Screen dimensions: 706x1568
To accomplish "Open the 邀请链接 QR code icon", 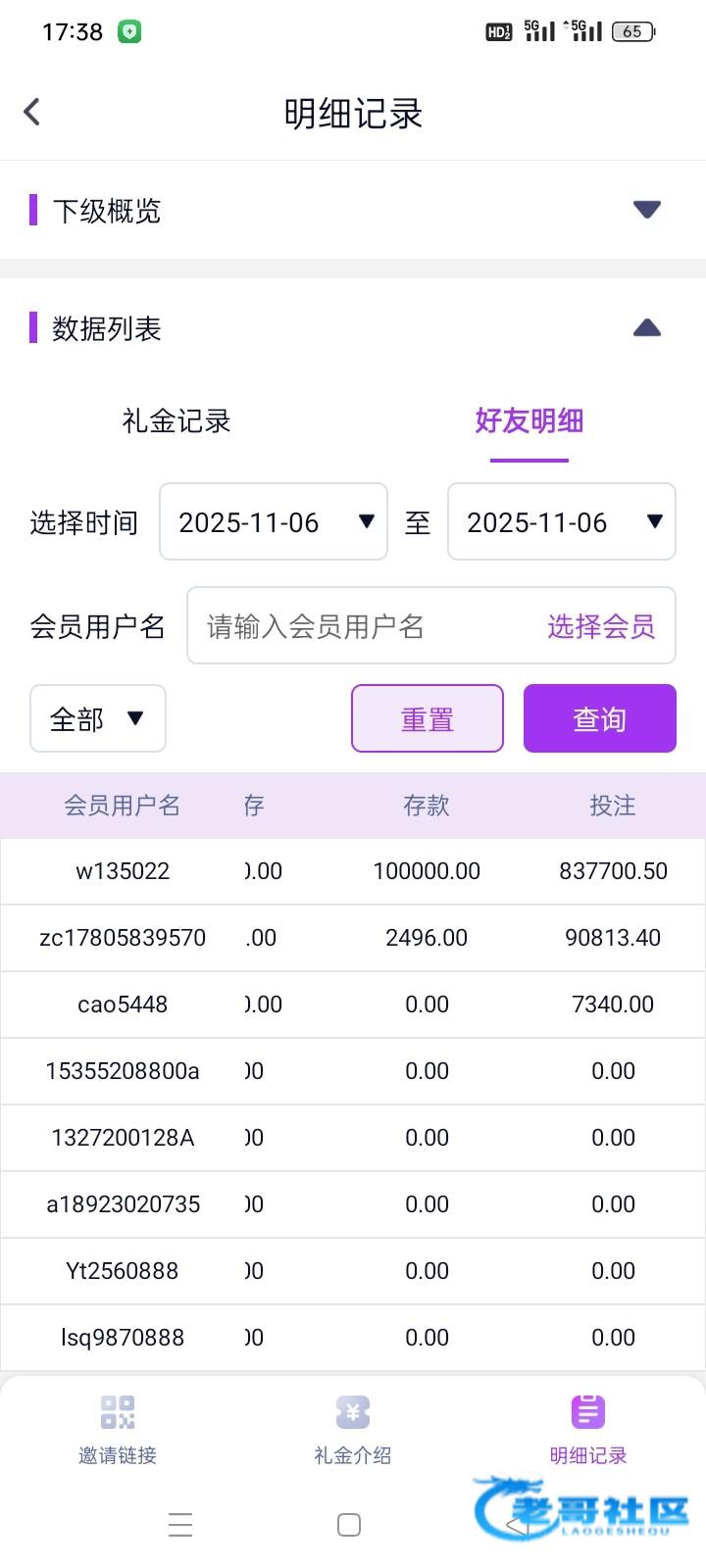I will [x=118, y=1412].
